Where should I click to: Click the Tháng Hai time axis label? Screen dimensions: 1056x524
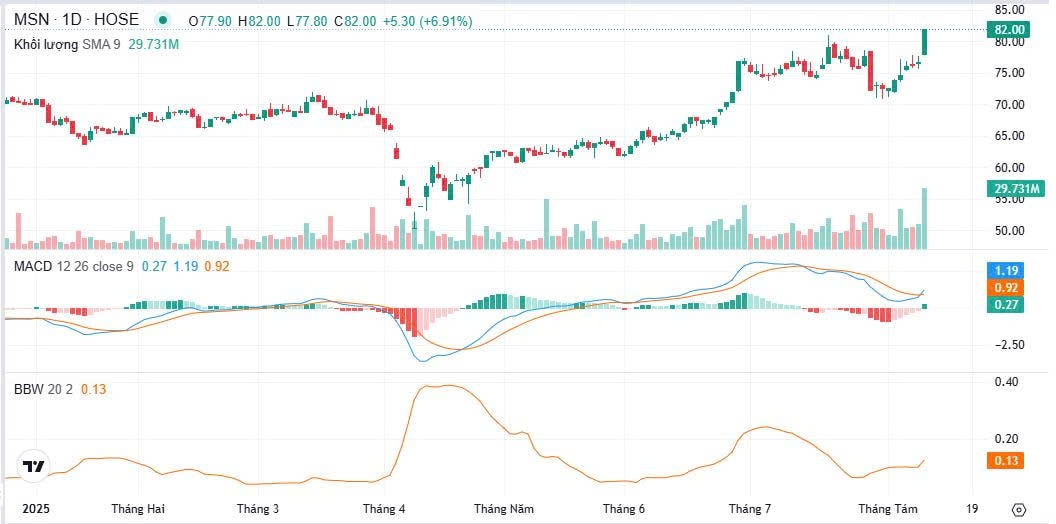tap(138, 509)
